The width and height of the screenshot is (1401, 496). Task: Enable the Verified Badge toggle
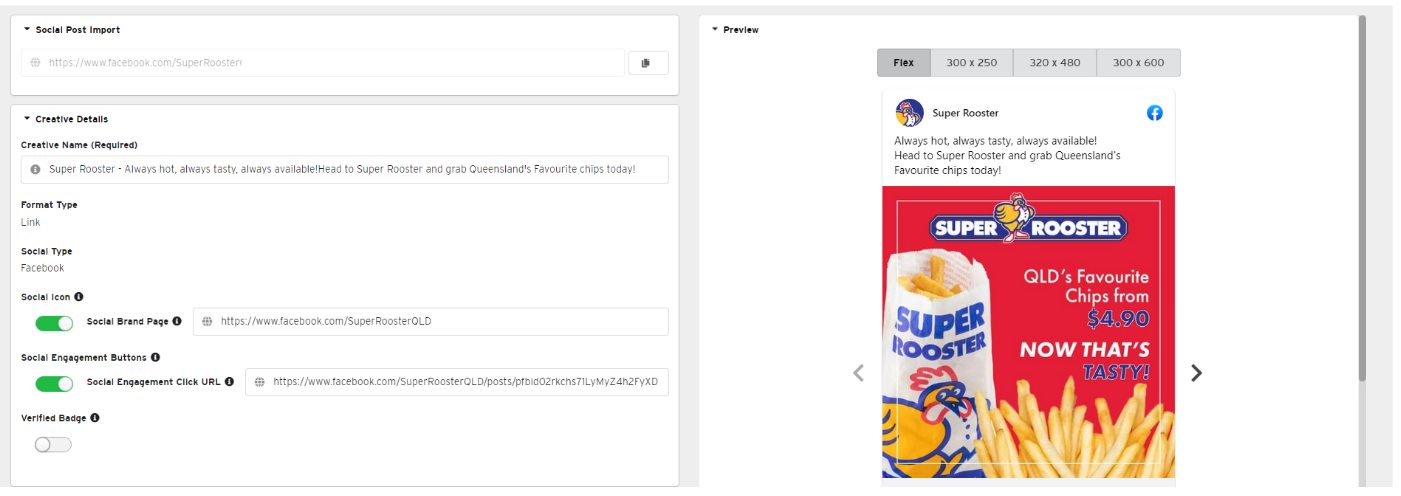point(54,444)
